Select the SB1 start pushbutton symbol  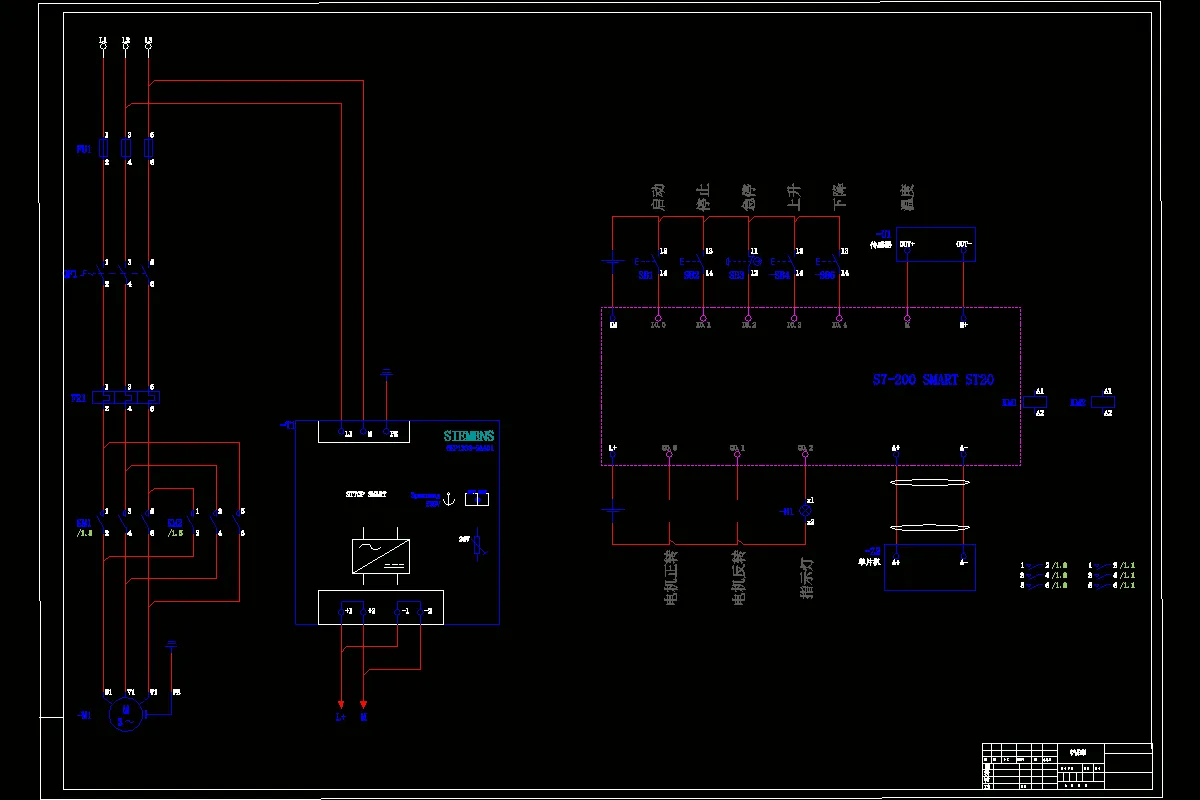647,262
